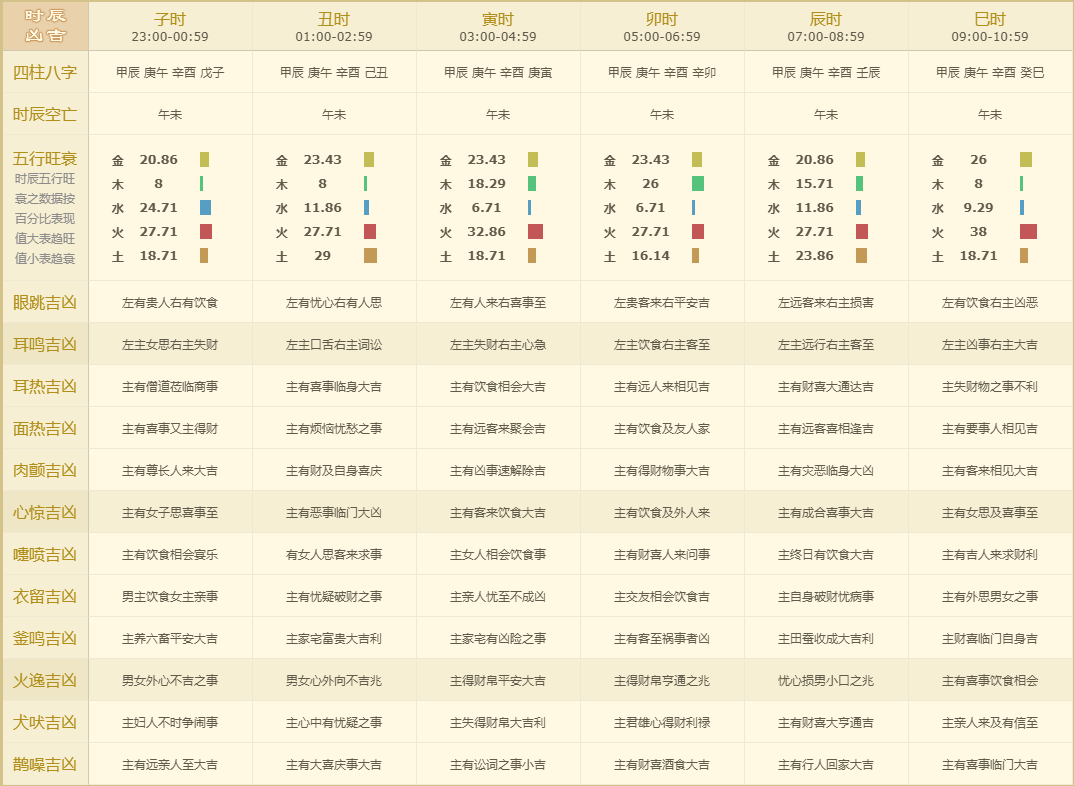Click the 犬吠吉凶 row label
This screenshot has width=1074, height=786.
click(45, 722)
